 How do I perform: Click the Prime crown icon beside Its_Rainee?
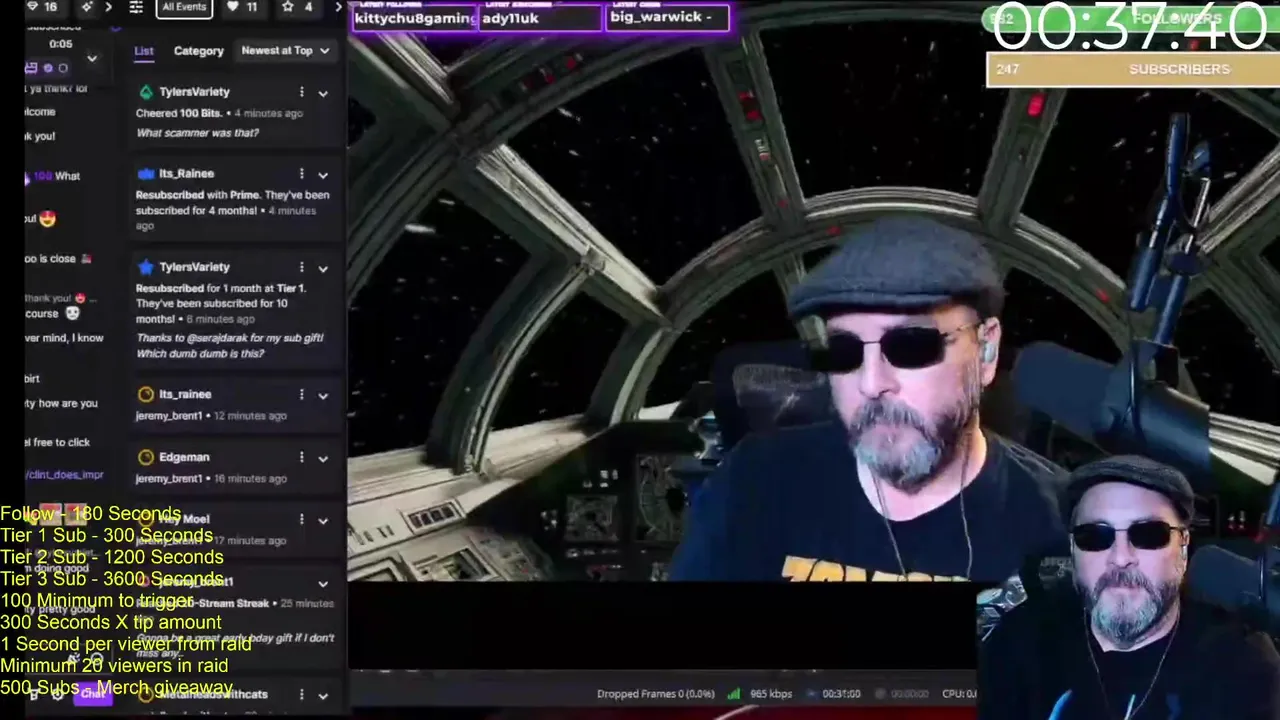pyautogui.click(x=146, y=174)
